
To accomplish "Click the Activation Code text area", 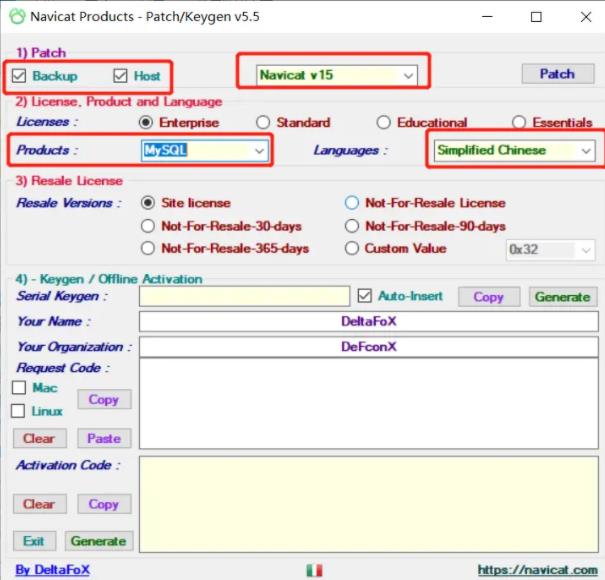I will [x=369, y=504].
